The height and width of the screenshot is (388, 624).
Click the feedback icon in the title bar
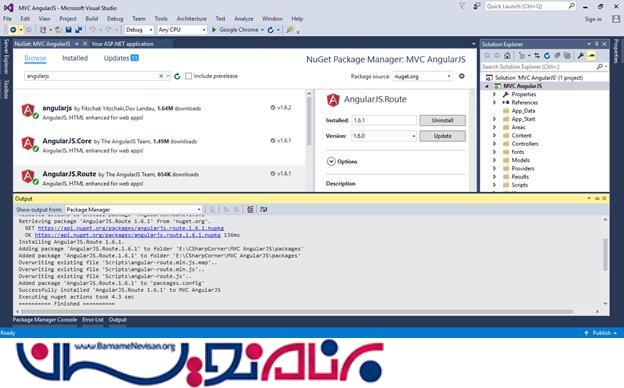pos(476,6)
